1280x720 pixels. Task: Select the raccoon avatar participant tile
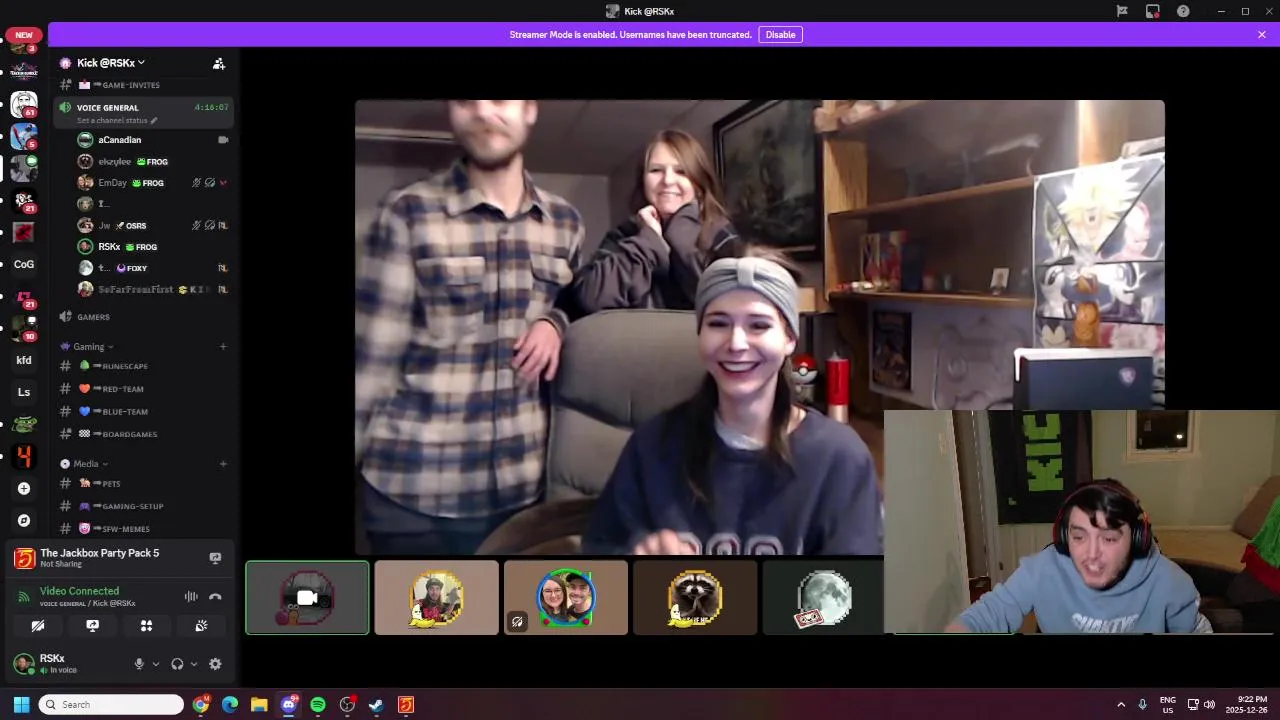[695, 598]
